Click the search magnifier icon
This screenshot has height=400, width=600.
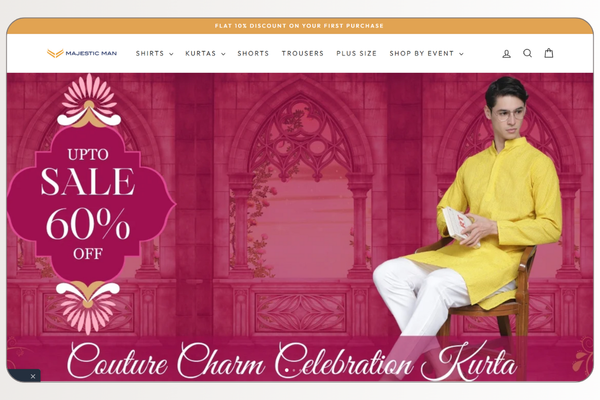click(527, 53)
